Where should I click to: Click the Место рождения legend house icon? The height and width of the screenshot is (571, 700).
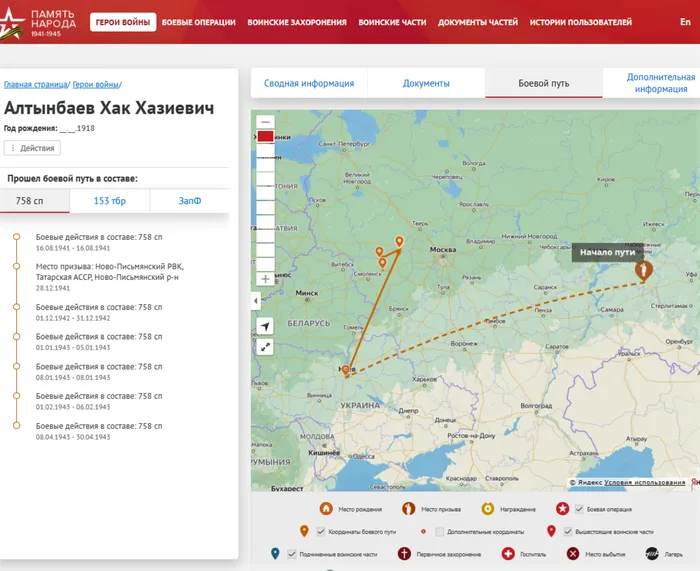325,508
